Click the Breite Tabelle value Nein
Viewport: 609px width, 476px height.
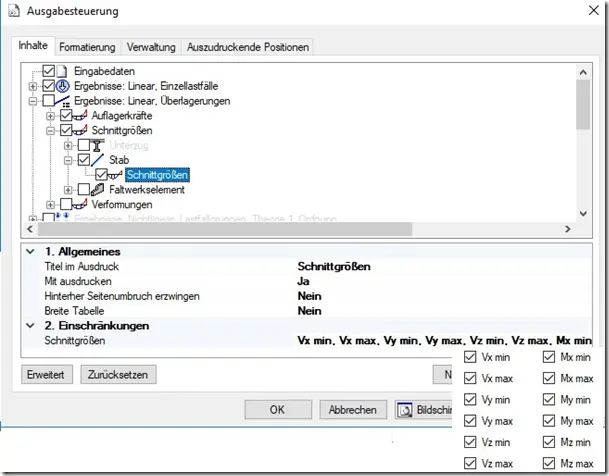pyautogui.click(x=309, y=311)
